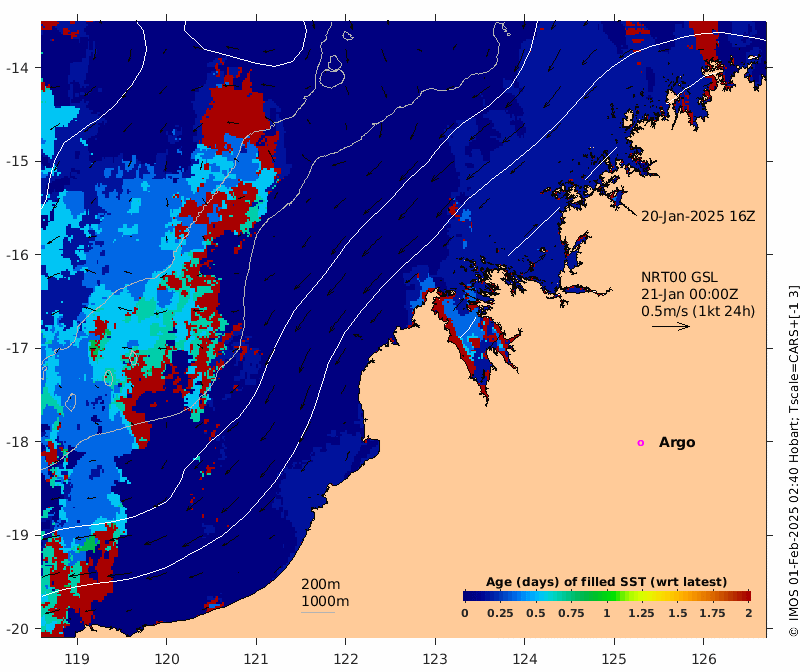Click the velocity scale reference arrow
The height and width of the screenshot is (672, 810).
click(x=671, y=326)
